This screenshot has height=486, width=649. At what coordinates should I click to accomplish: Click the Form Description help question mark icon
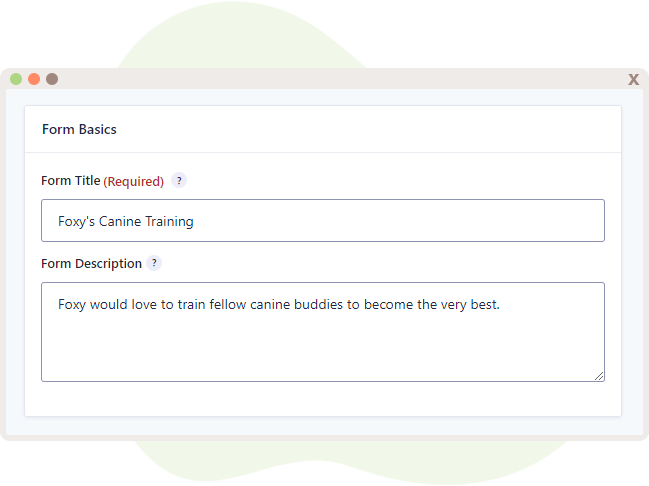(x=154, y=263)
